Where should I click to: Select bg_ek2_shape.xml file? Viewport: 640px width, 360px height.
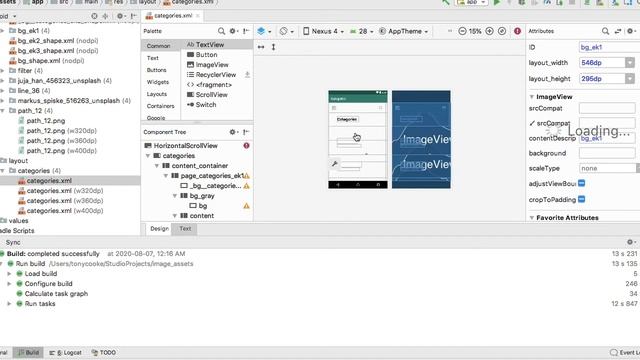[x=53, y=40]
